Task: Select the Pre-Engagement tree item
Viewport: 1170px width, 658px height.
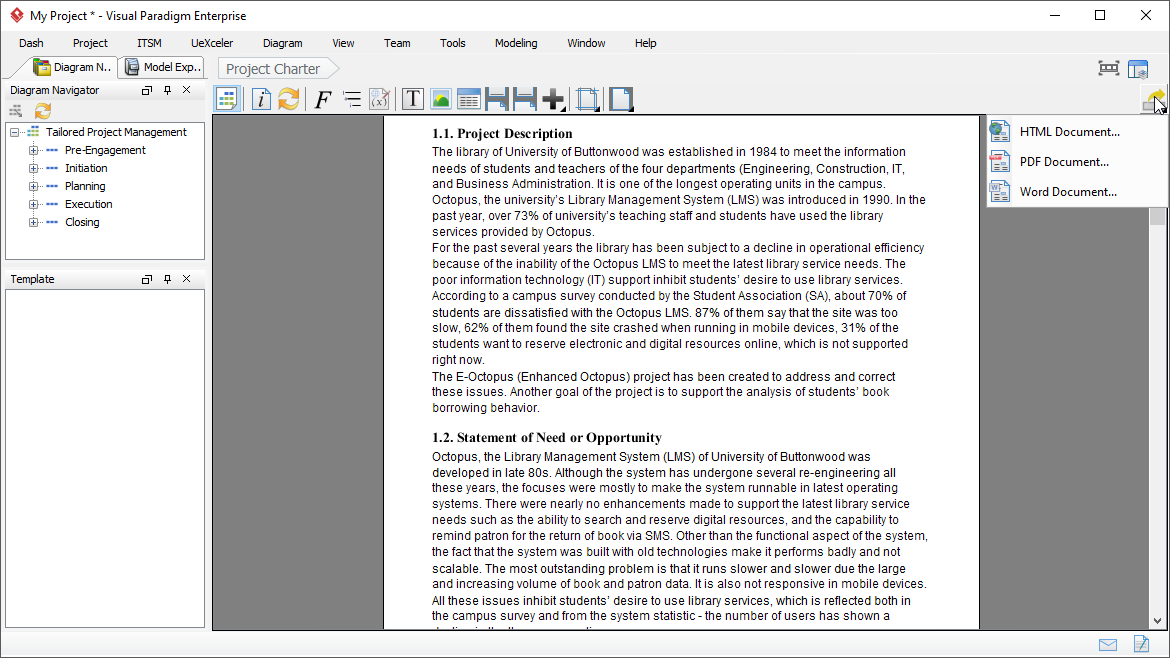Action: tap(105, 150)
